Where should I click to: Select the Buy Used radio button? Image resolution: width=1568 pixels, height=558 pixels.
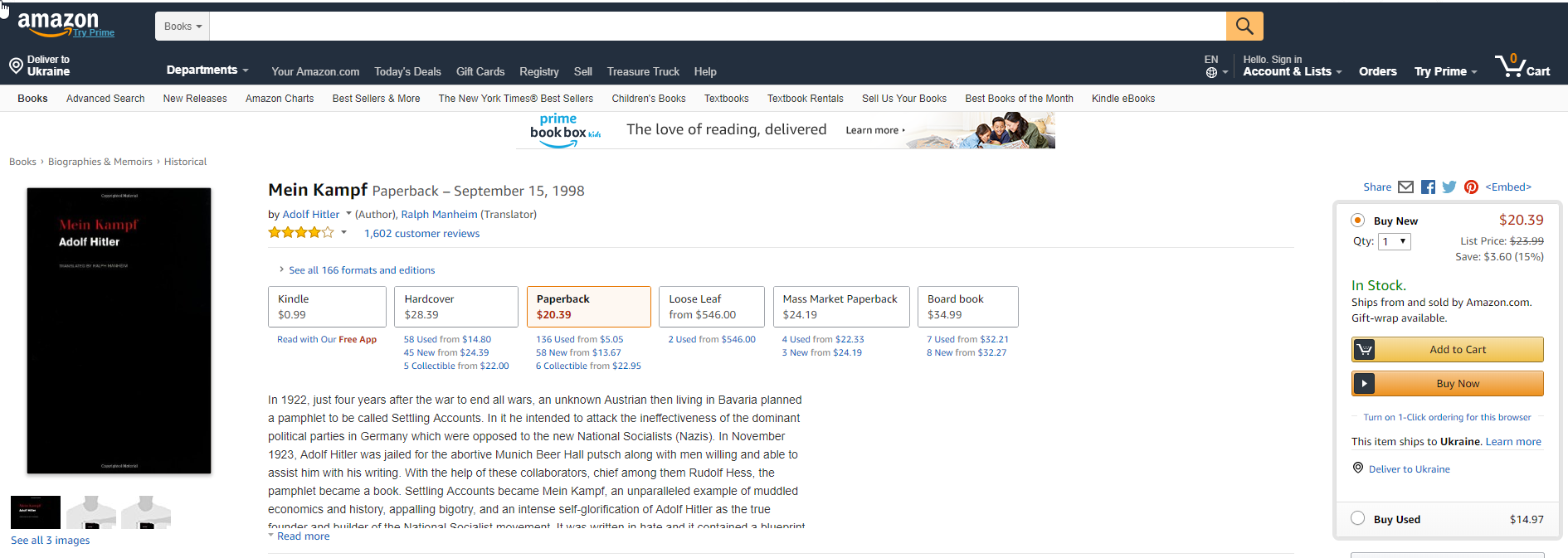click(x=1358, y=518)
